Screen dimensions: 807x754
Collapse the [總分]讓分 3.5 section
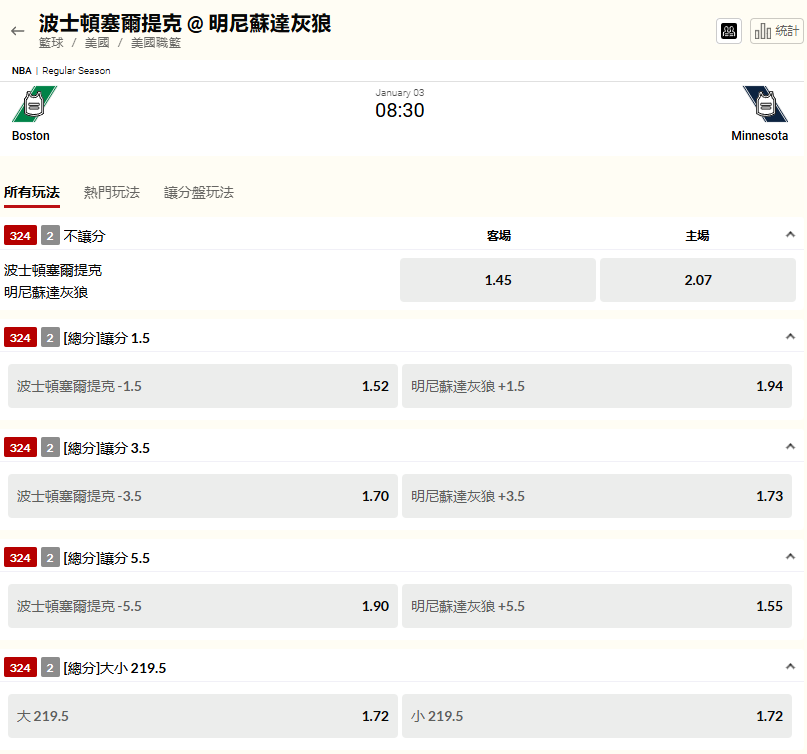coord(790,446)
